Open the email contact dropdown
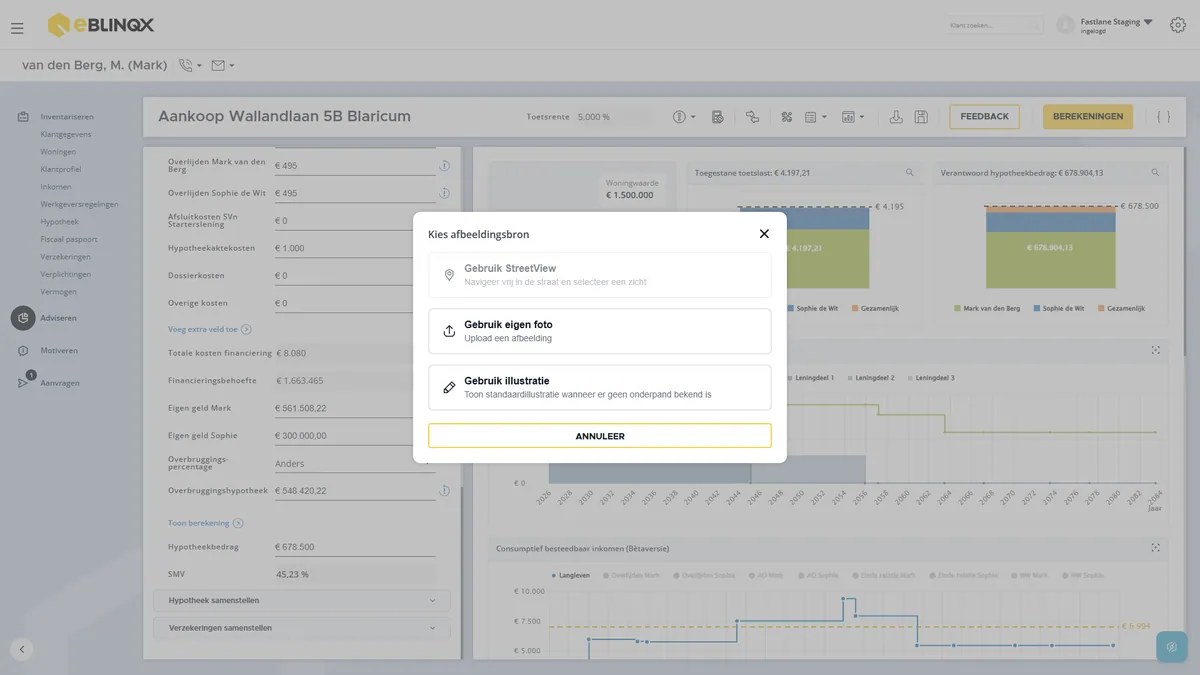This screenshot has width=1200, height=675. click(222, 66)
